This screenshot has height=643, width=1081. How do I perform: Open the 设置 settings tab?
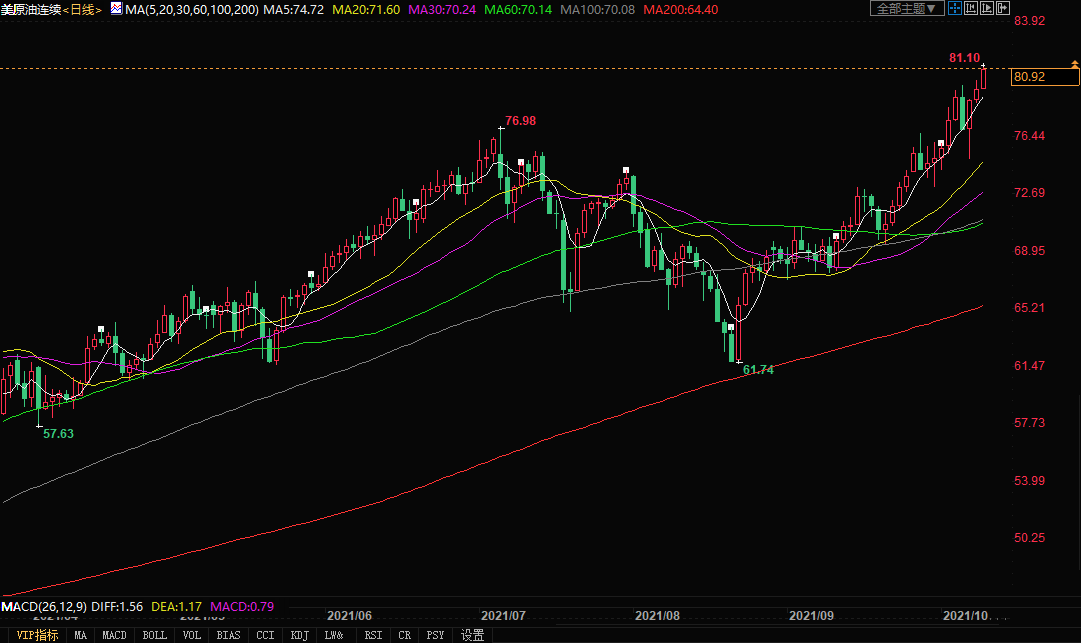coord(472,635)
